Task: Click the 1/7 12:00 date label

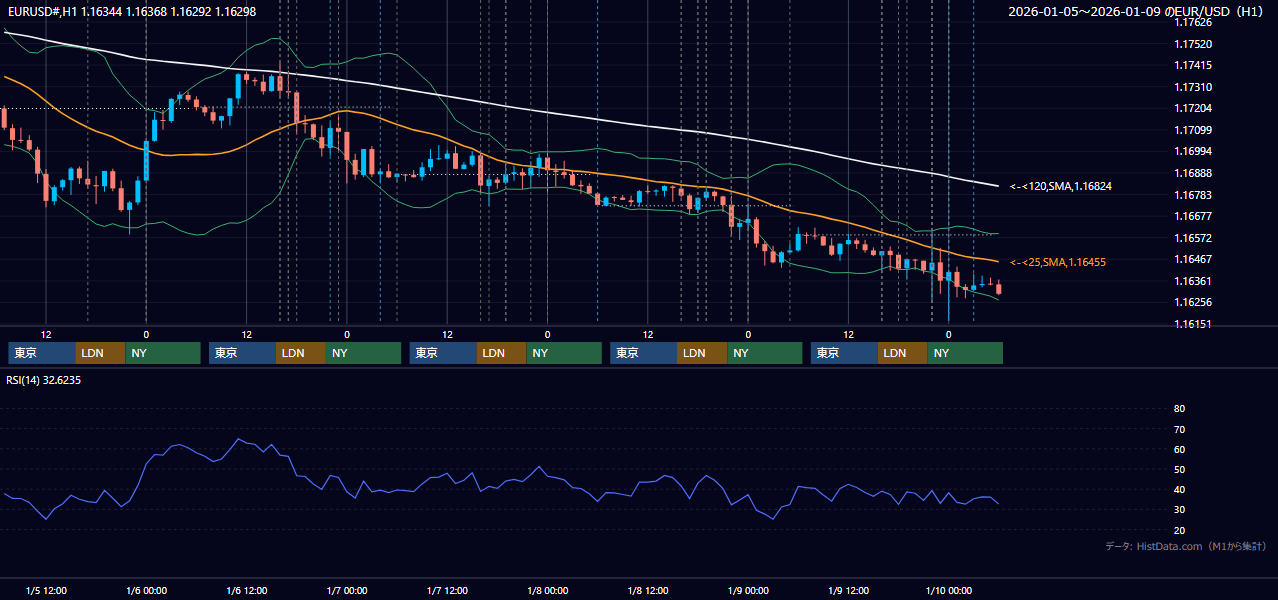Action: pos(447,591)
